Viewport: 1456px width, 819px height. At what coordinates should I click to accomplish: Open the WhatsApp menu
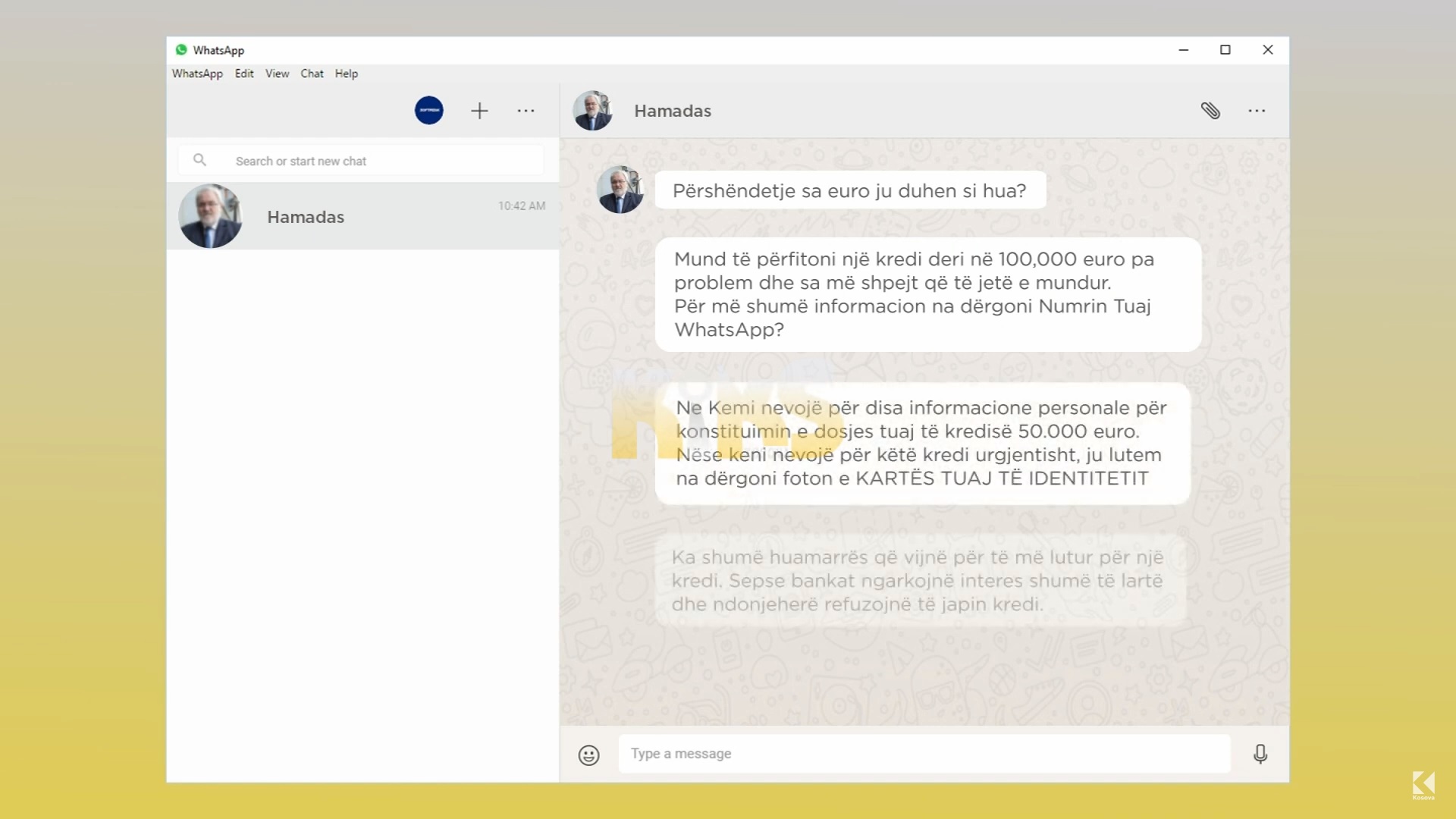click(197, 74)
